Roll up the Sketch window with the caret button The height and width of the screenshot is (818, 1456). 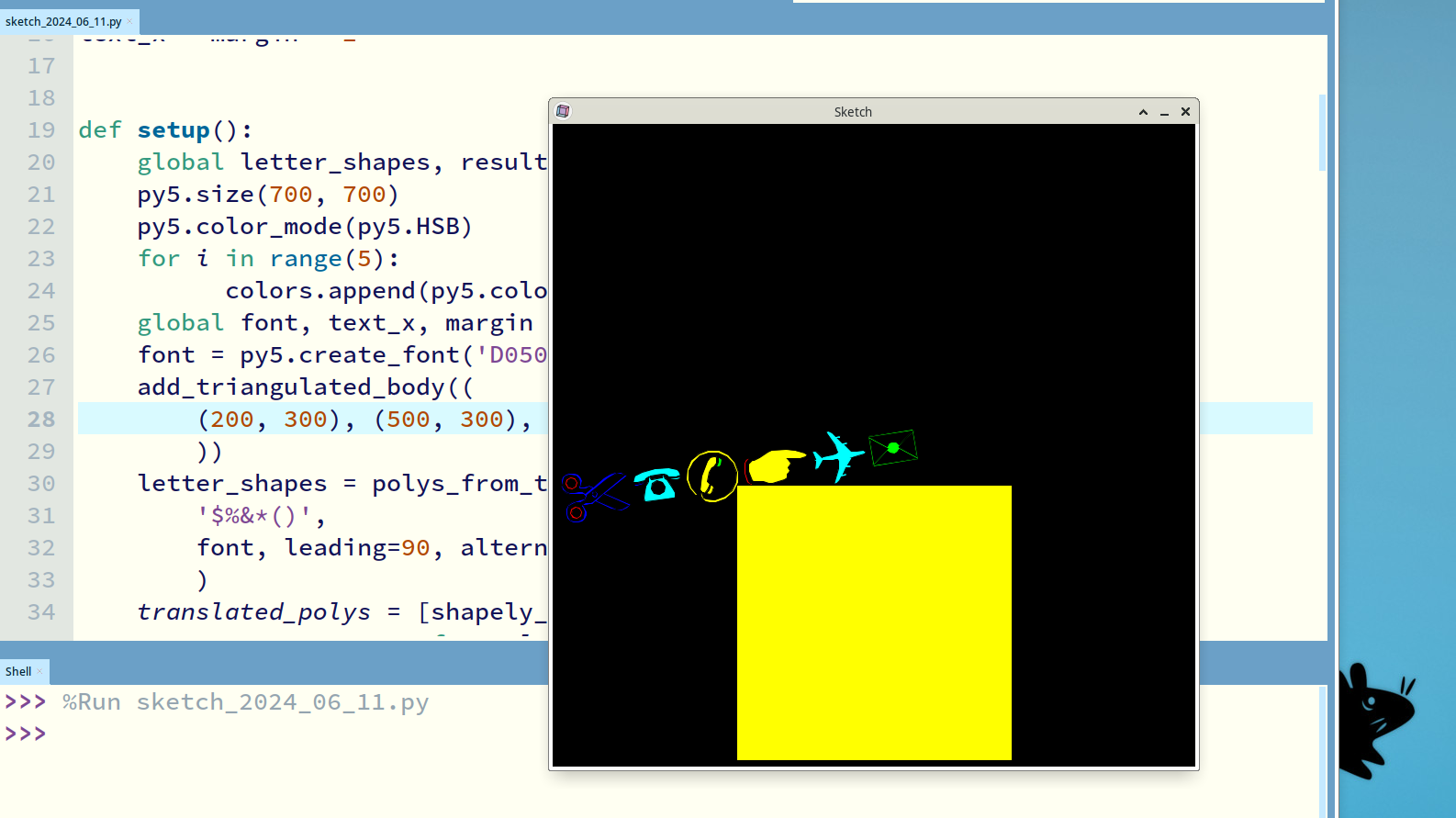[1143, 112]
